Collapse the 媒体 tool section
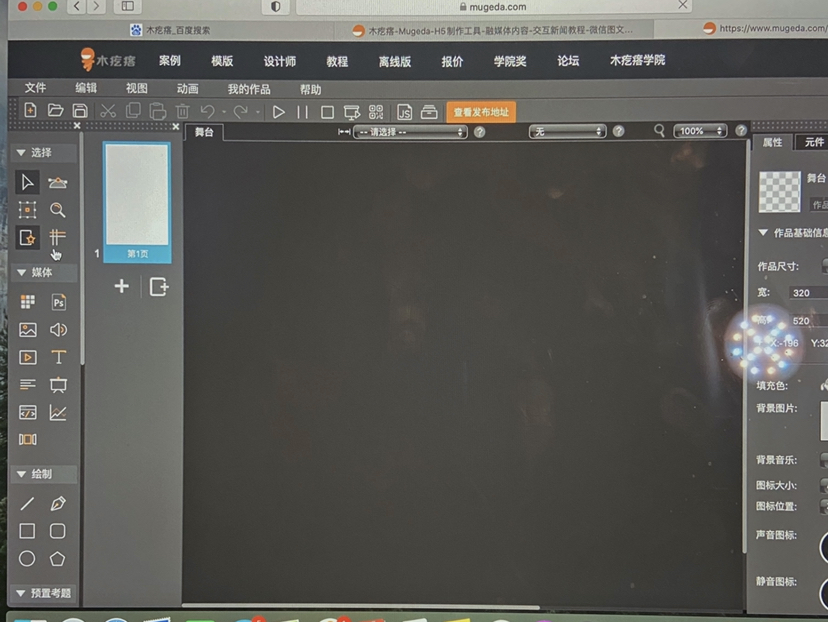The width and height of the screenshot is (828, 622). (x=21, y=272)
